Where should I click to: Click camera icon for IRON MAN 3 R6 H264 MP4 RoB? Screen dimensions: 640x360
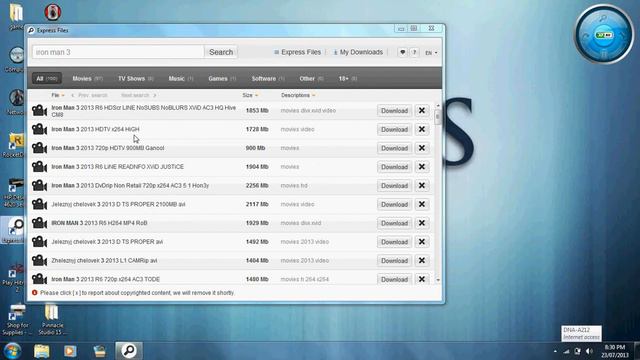(40, 223)
